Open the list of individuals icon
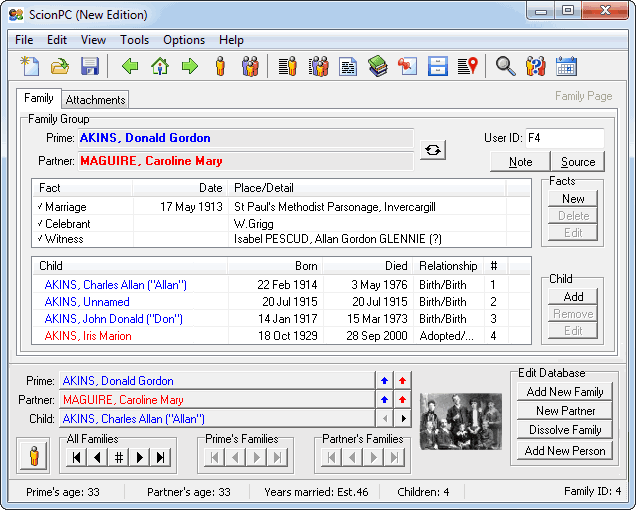 pos(288,66)
